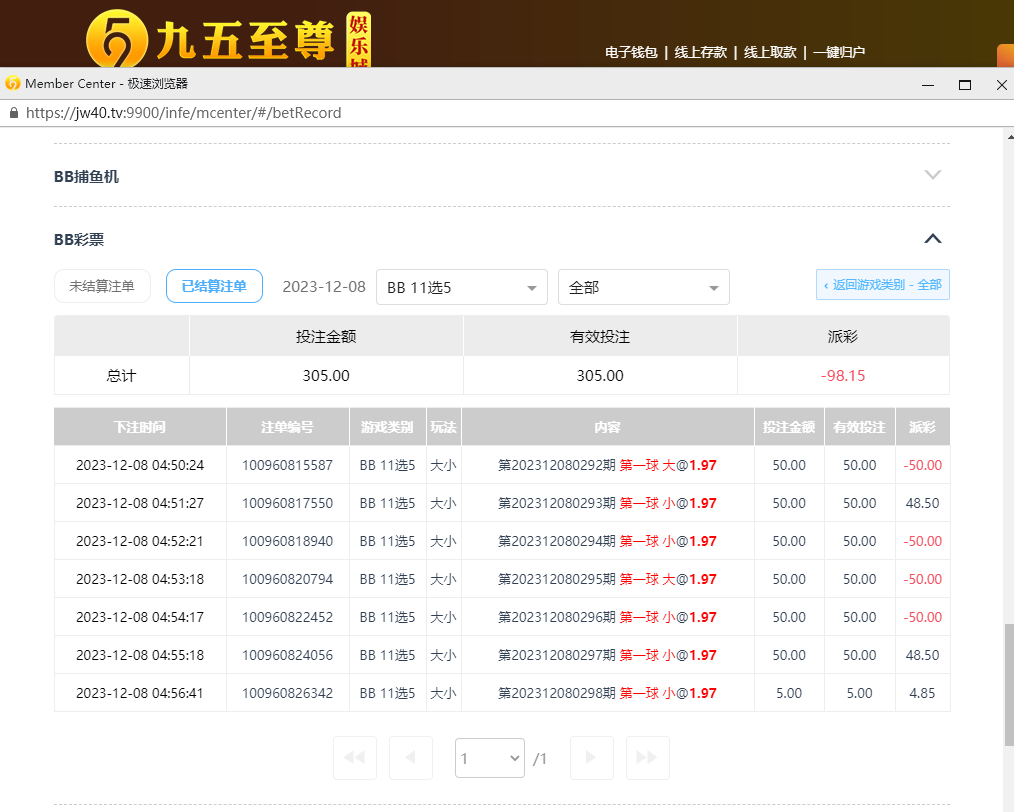Click the 下注时间 column header

point(140,427)
